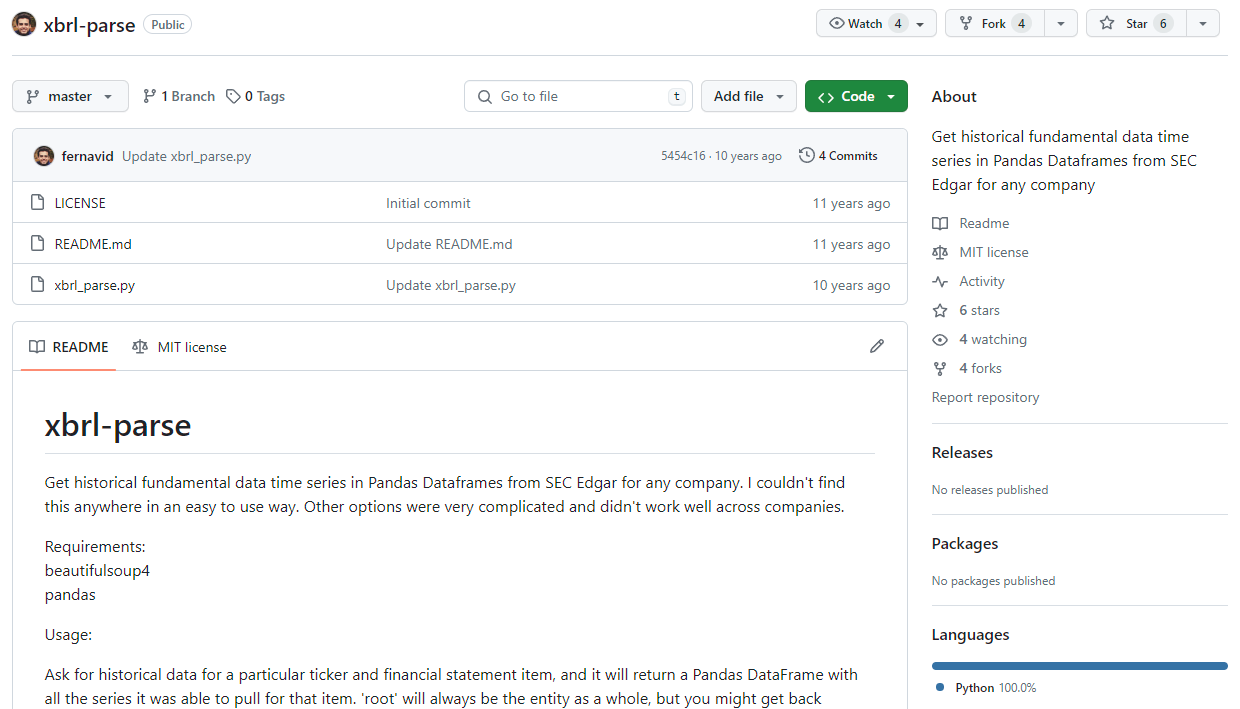Click the README.md file icon
Viewport: 1240px width, 709px height.
point(37,244)
